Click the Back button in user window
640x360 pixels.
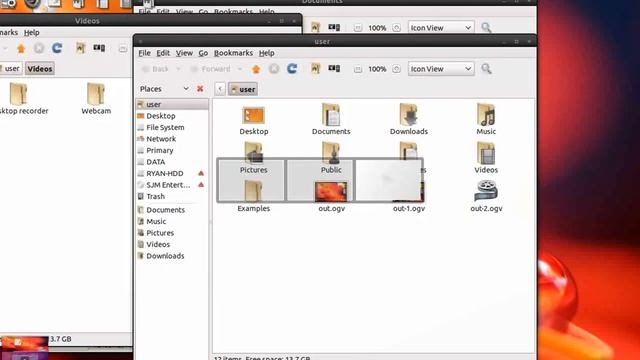pyautogui.click(x=155, y=69)
